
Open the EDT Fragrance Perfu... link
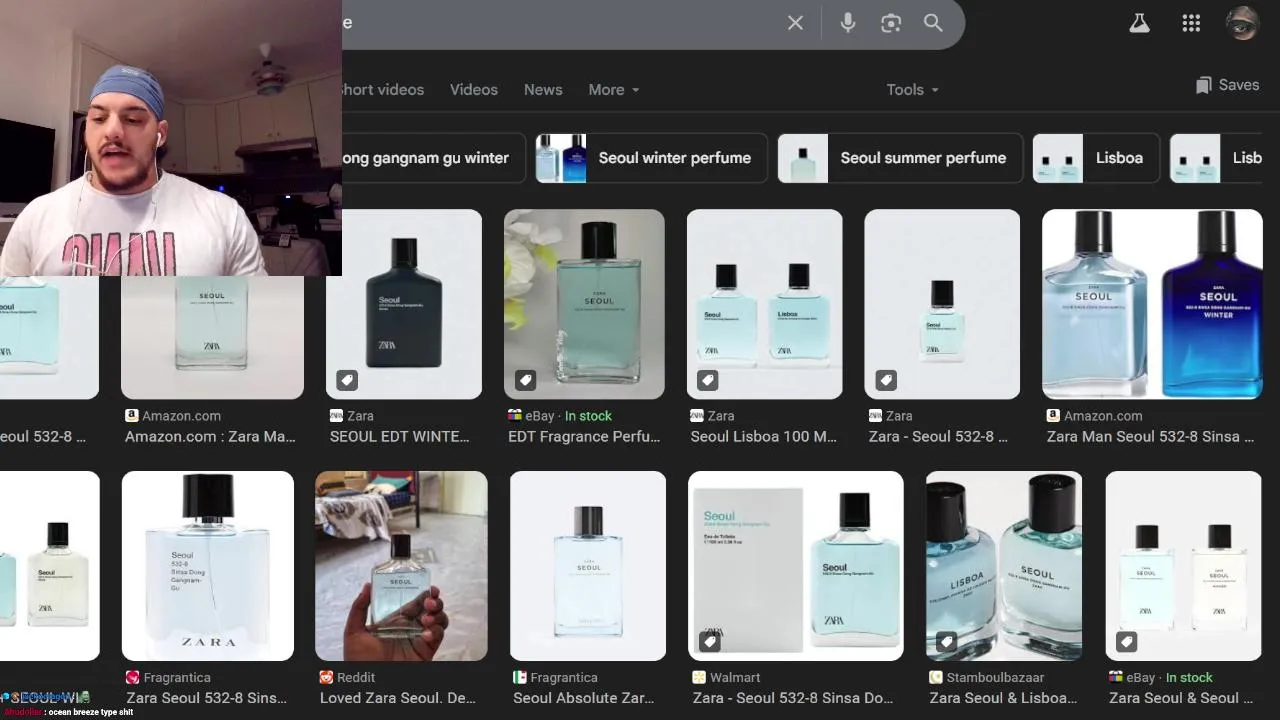(x=584, y=436)
